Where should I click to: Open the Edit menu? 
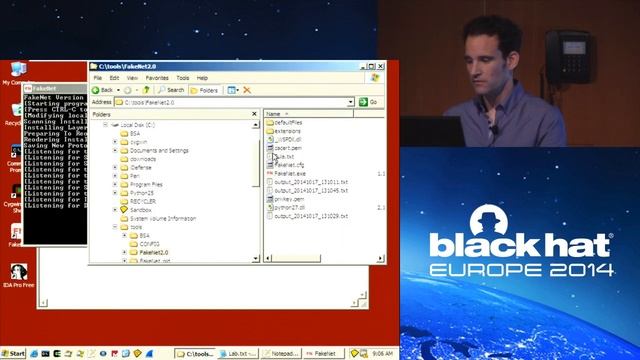point(114,78)
